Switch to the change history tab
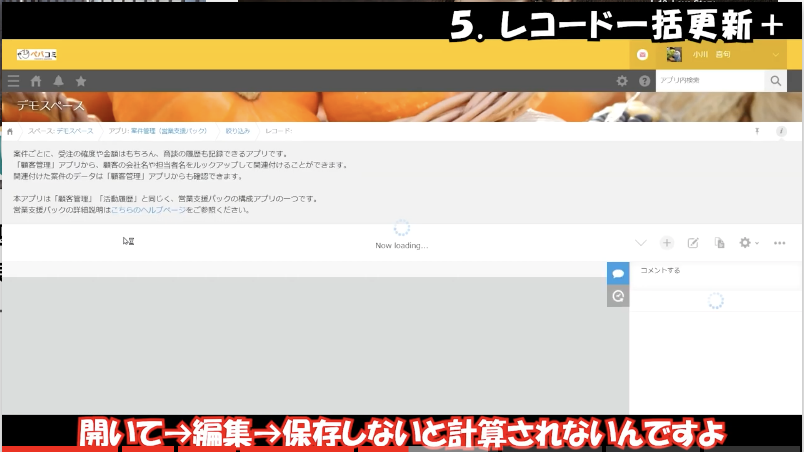The height and width of the screenshot is (452, 804). [x=618, y=296]
